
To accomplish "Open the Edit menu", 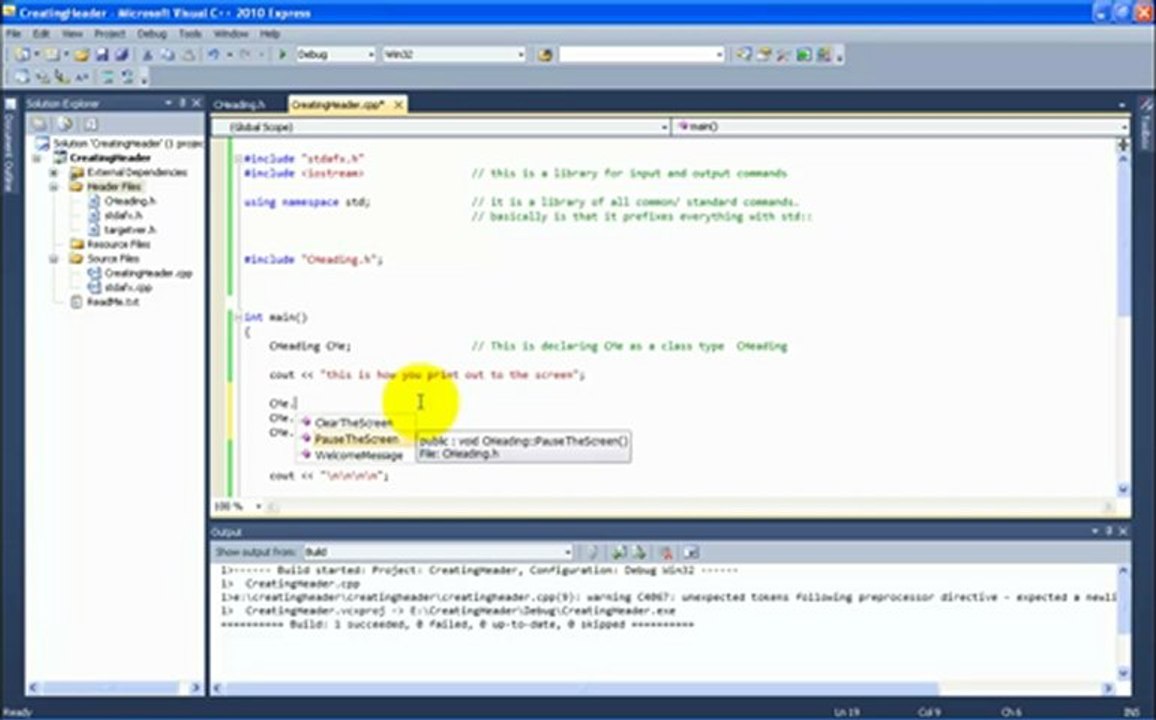I will point(41,34).
